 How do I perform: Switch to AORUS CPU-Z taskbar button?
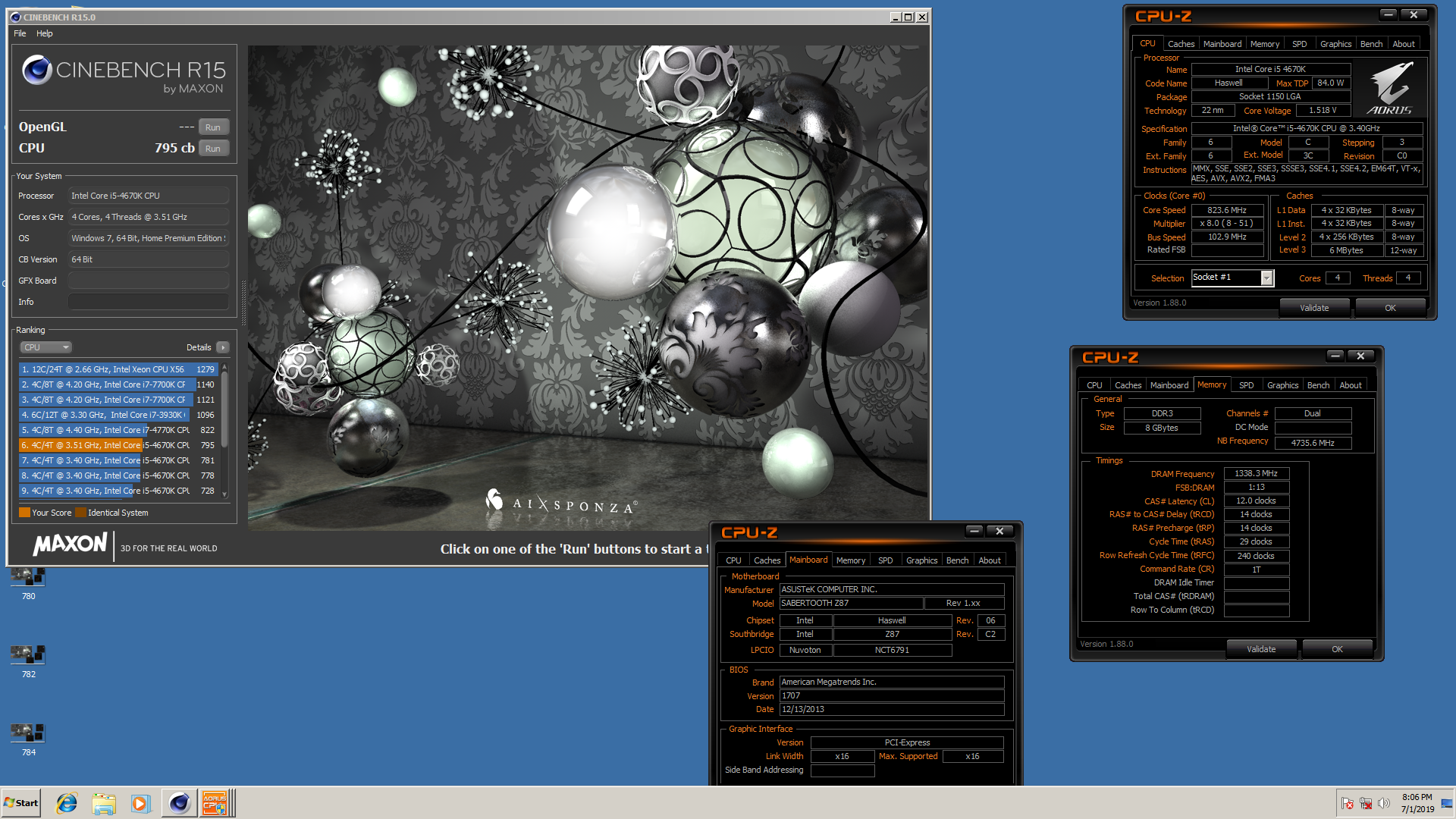(215, 803)
